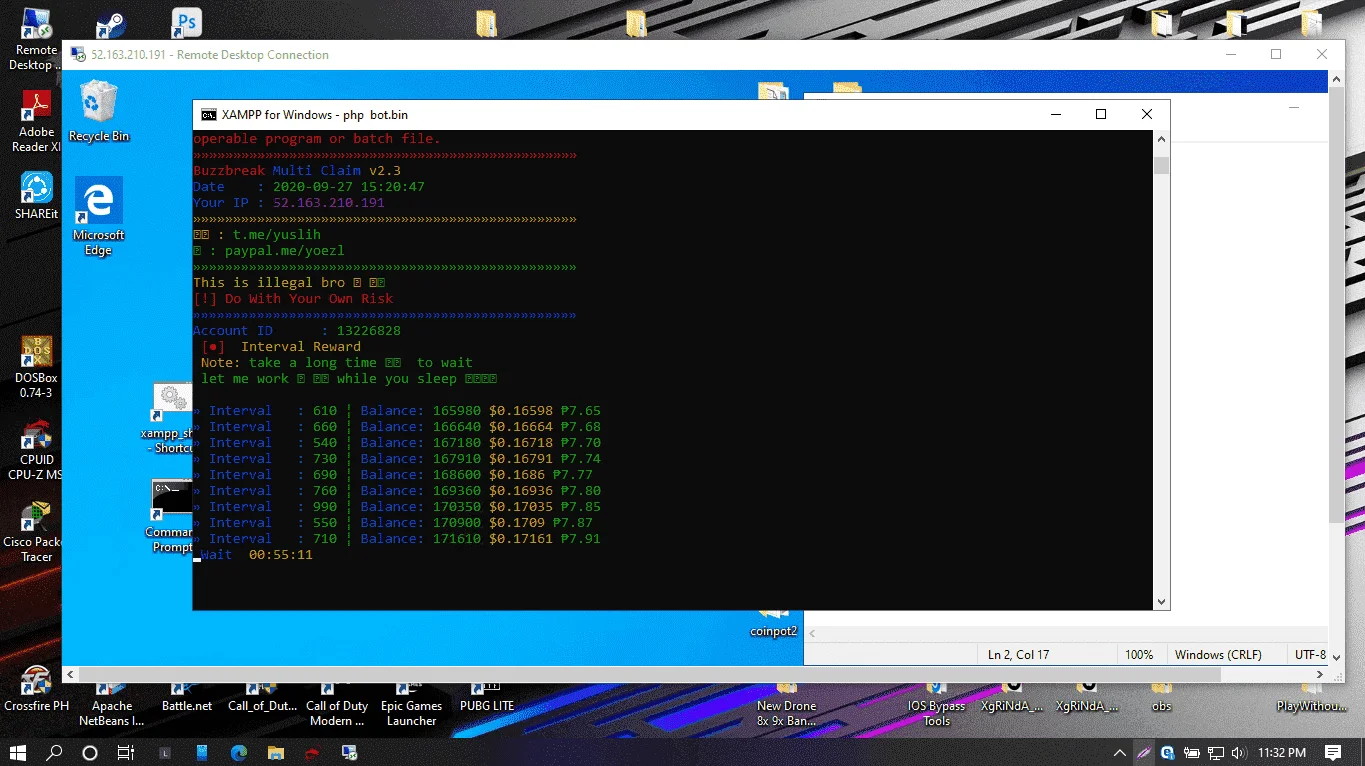The width and height of the screenshot is (1365, 766).
Task: Click the t.me/yuslih text in console
Action: [277, 235]
